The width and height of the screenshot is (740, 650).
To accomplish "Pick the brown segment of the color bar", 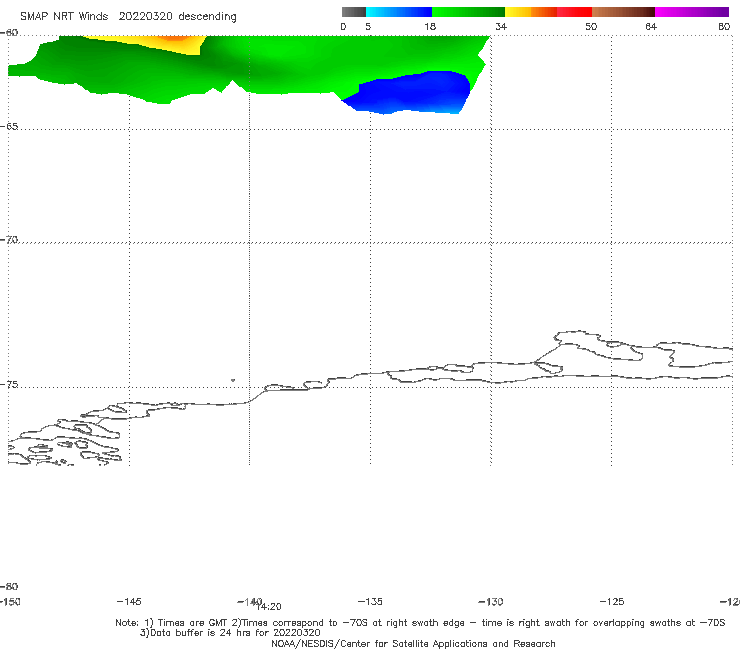I will (x=623, y=12).
